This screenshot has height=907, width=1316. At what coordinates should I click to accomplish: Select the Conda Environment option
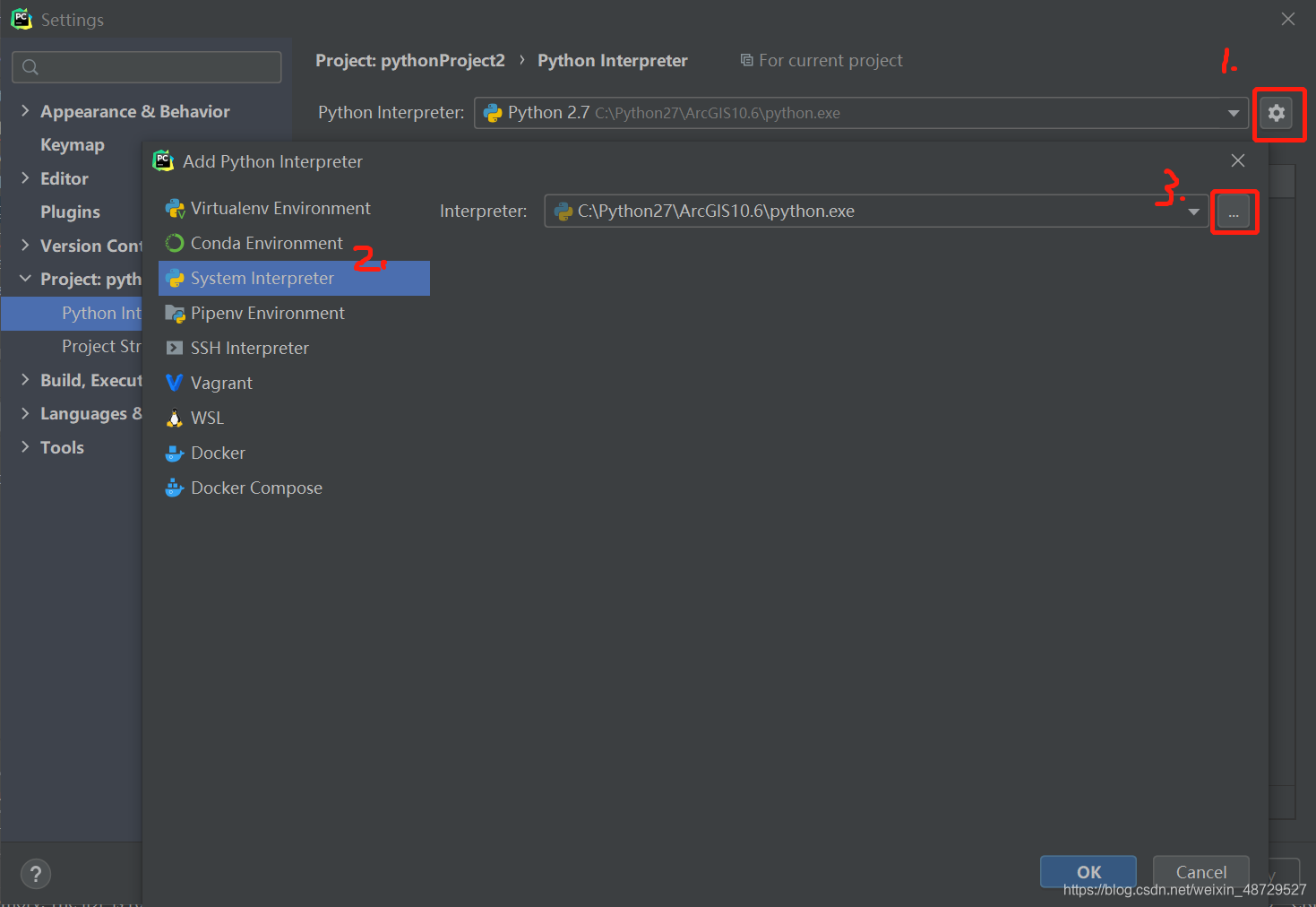point(266,243)
